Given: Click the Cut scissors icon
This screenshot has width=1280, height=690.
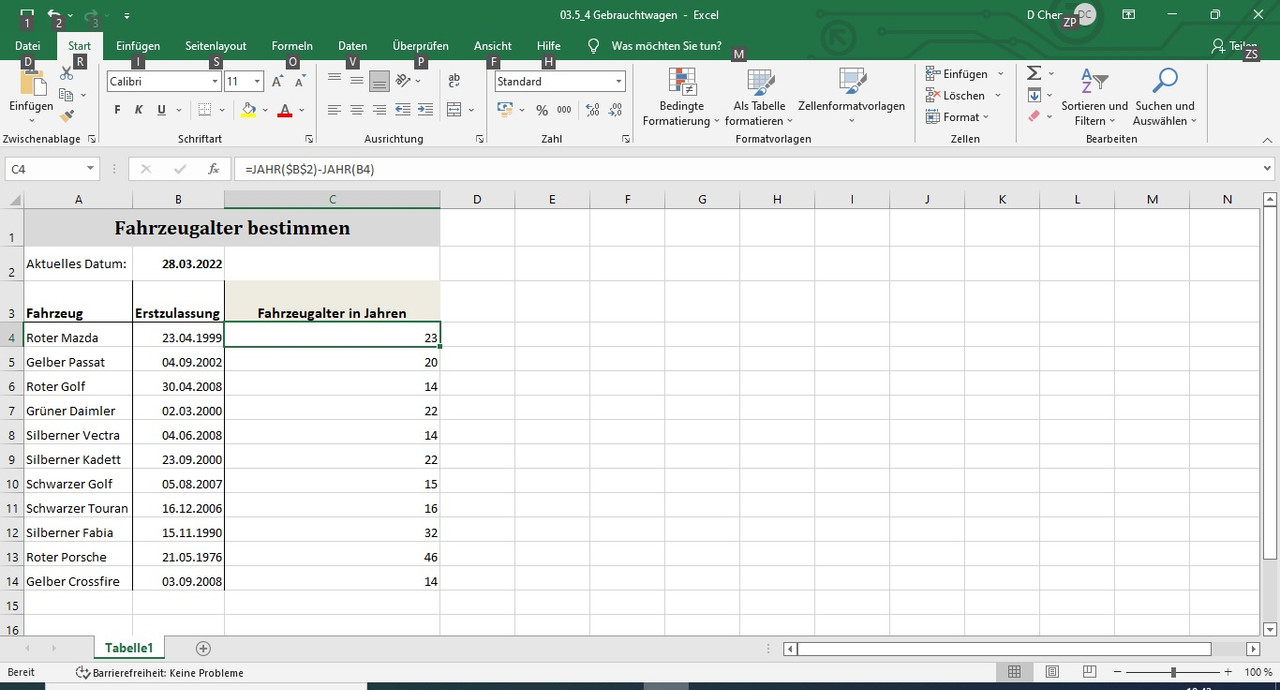Looking at the screenshot, I should [x=67, y=74].
